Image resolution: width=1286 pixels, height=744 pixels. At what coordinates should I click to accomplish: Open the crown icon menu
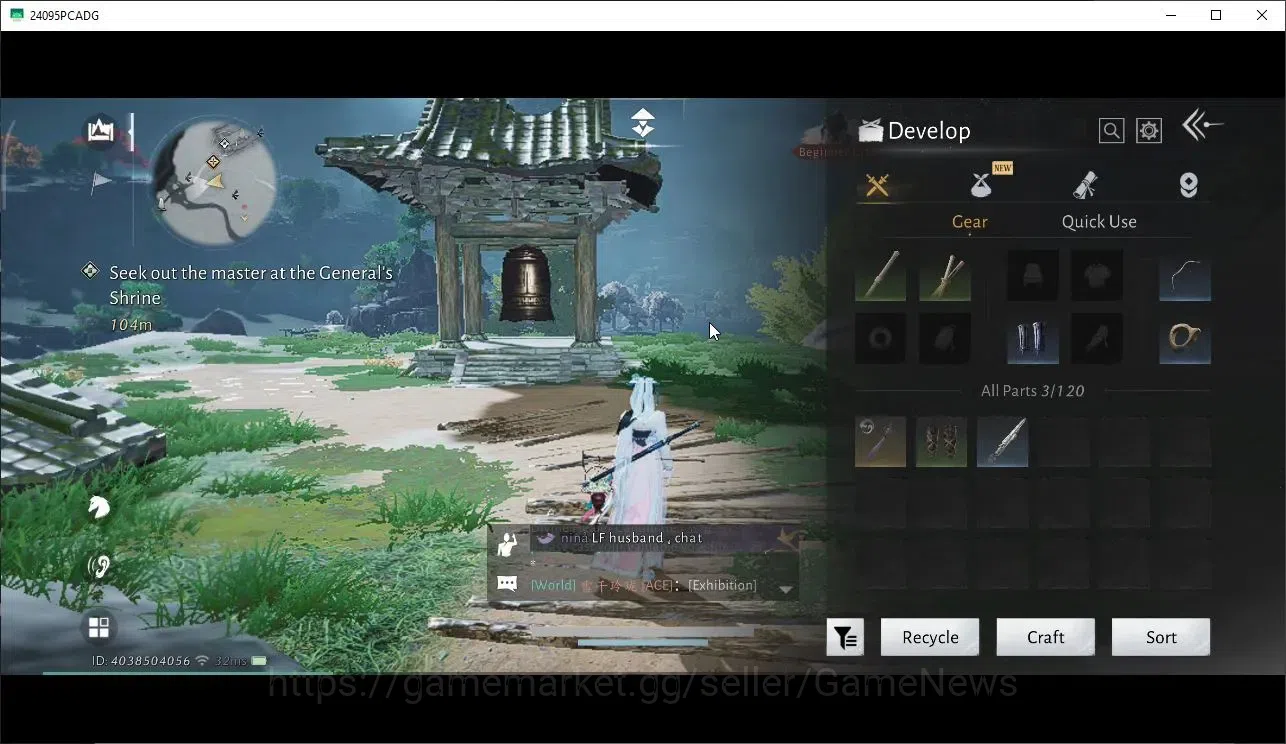pos(100,131)
